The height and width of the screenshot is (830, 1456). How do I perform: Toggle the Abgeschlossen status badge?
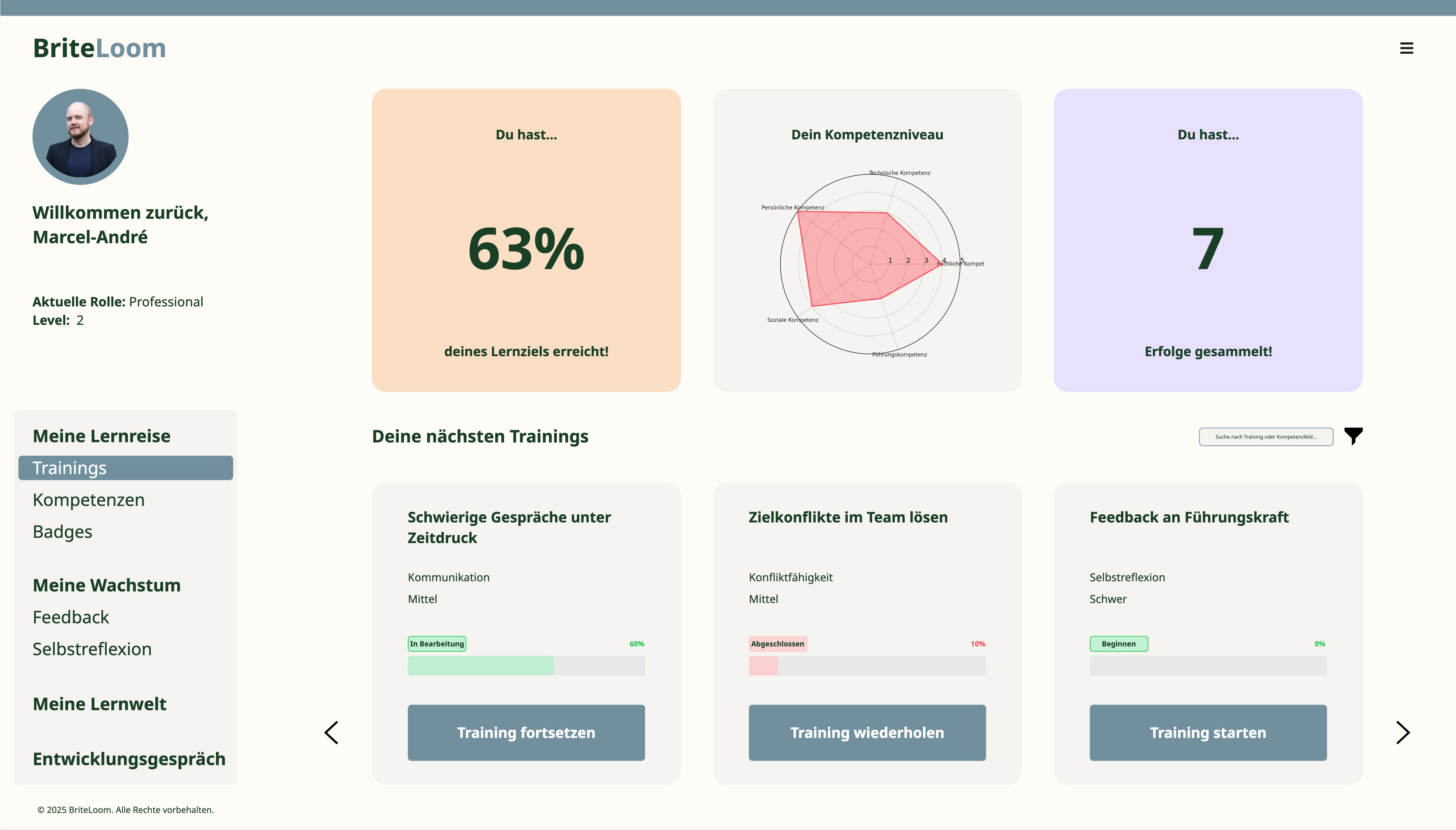click(778, 644)
